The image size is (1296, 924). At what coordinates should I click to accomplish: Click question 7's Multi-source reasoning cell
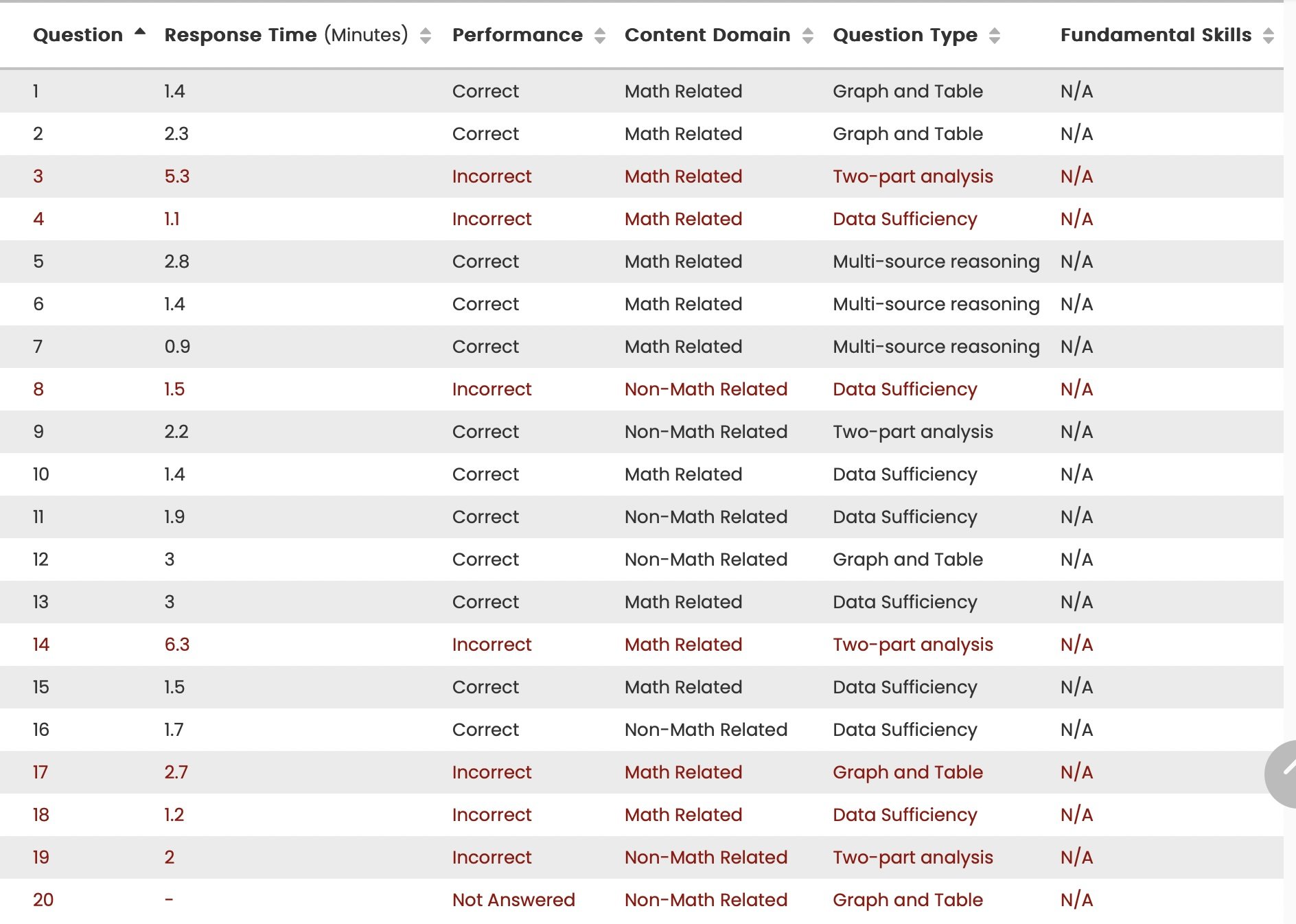click(936, 347)
